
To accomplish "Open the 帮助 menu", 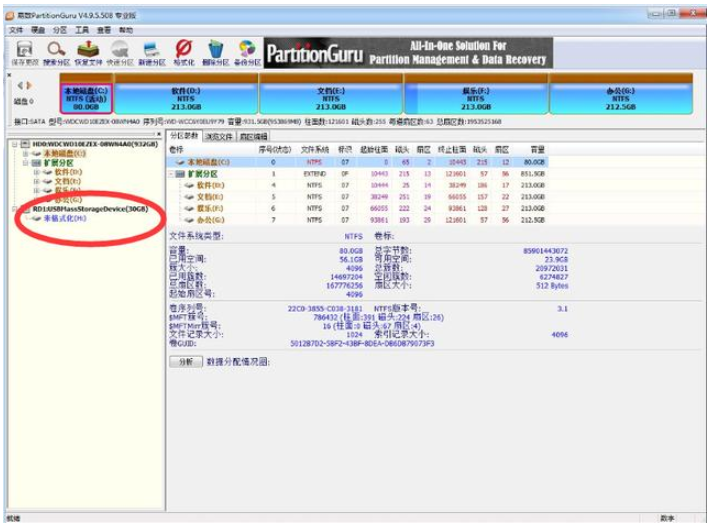I will (x=126, y=30).
